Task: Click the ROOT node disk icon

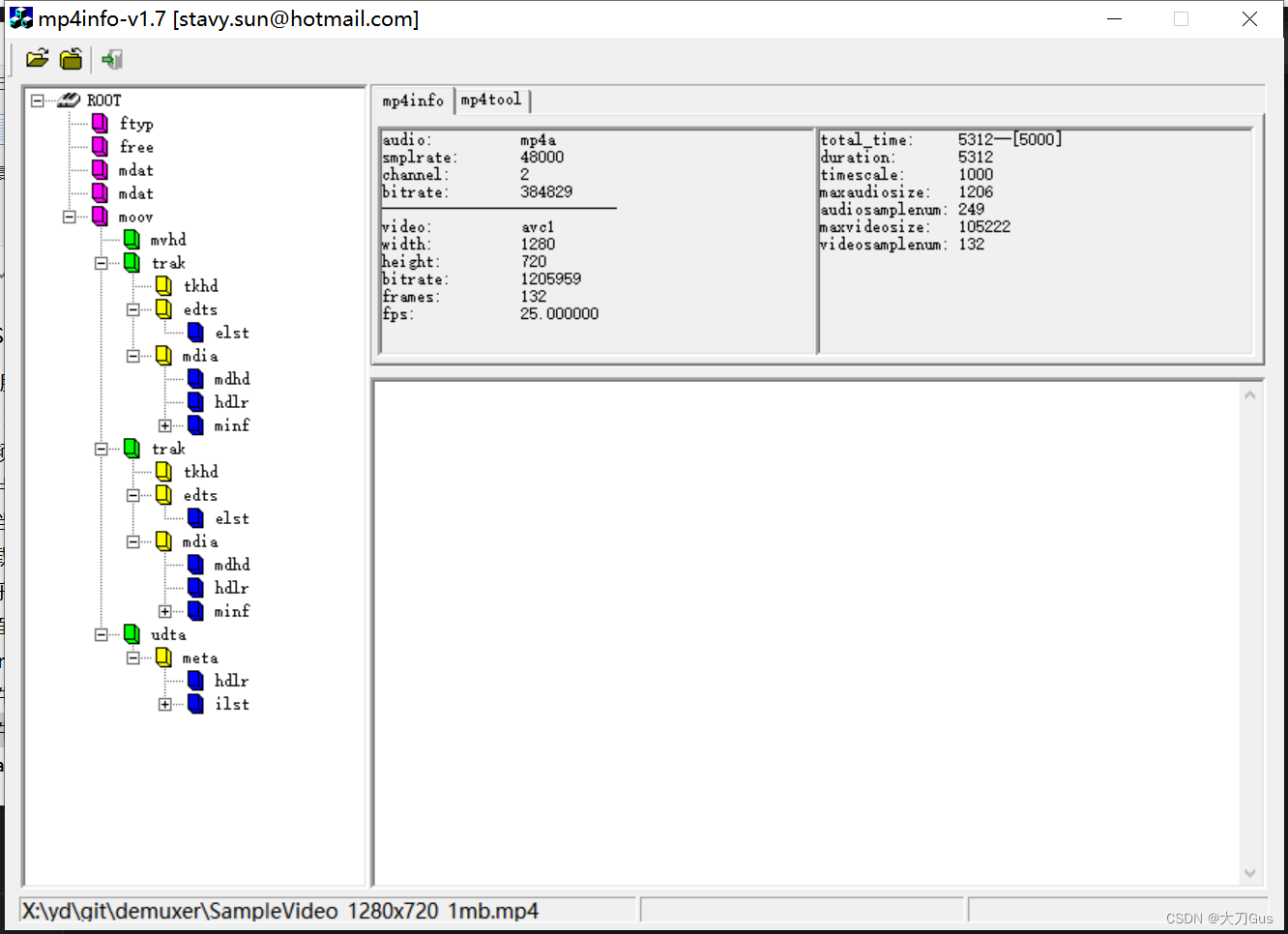Action: click(x=69, y=101)
